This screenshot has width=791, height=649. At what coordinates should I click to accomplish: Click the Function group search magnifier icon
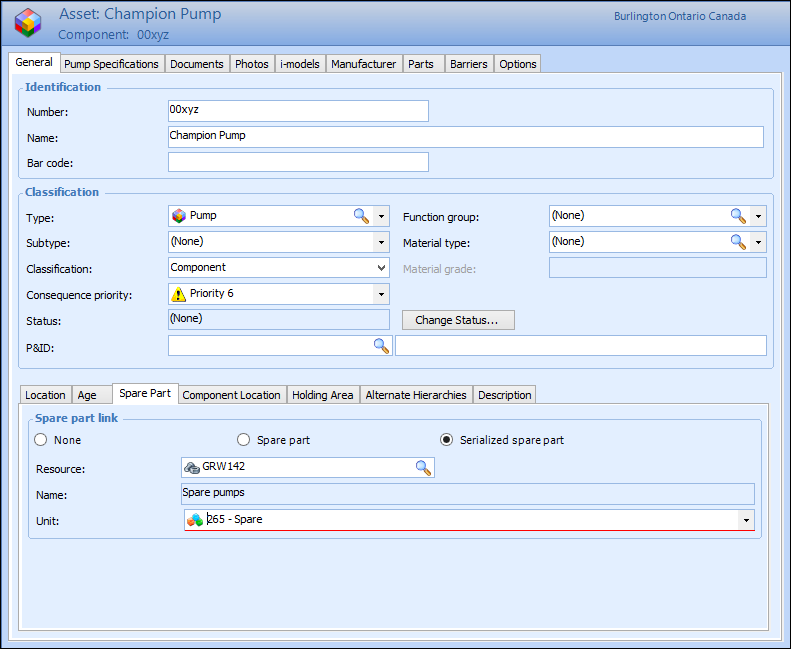point(738,215)
